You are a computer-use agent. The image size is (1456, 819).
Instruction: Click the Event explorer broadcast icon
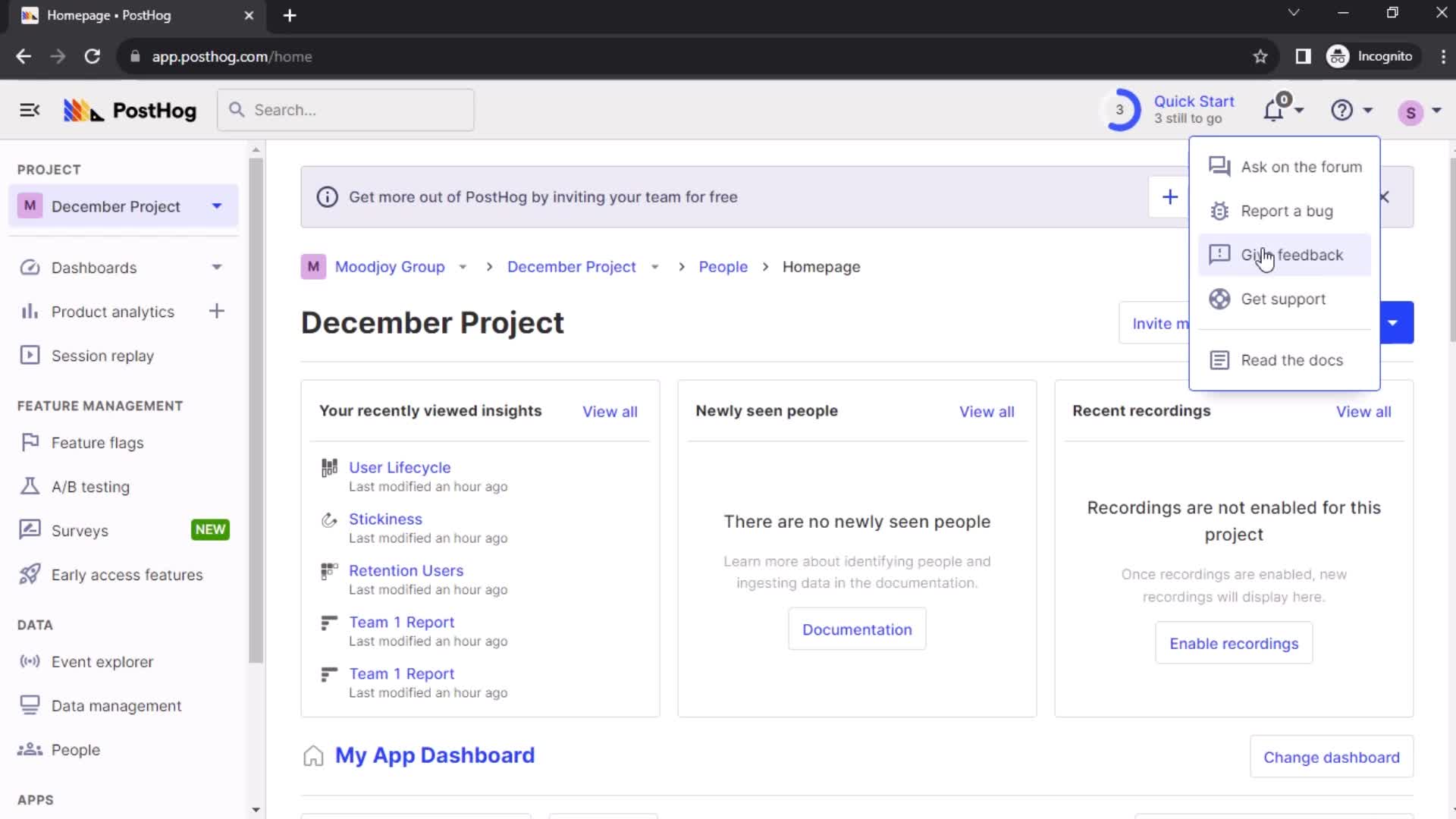(x=30, y=661)
